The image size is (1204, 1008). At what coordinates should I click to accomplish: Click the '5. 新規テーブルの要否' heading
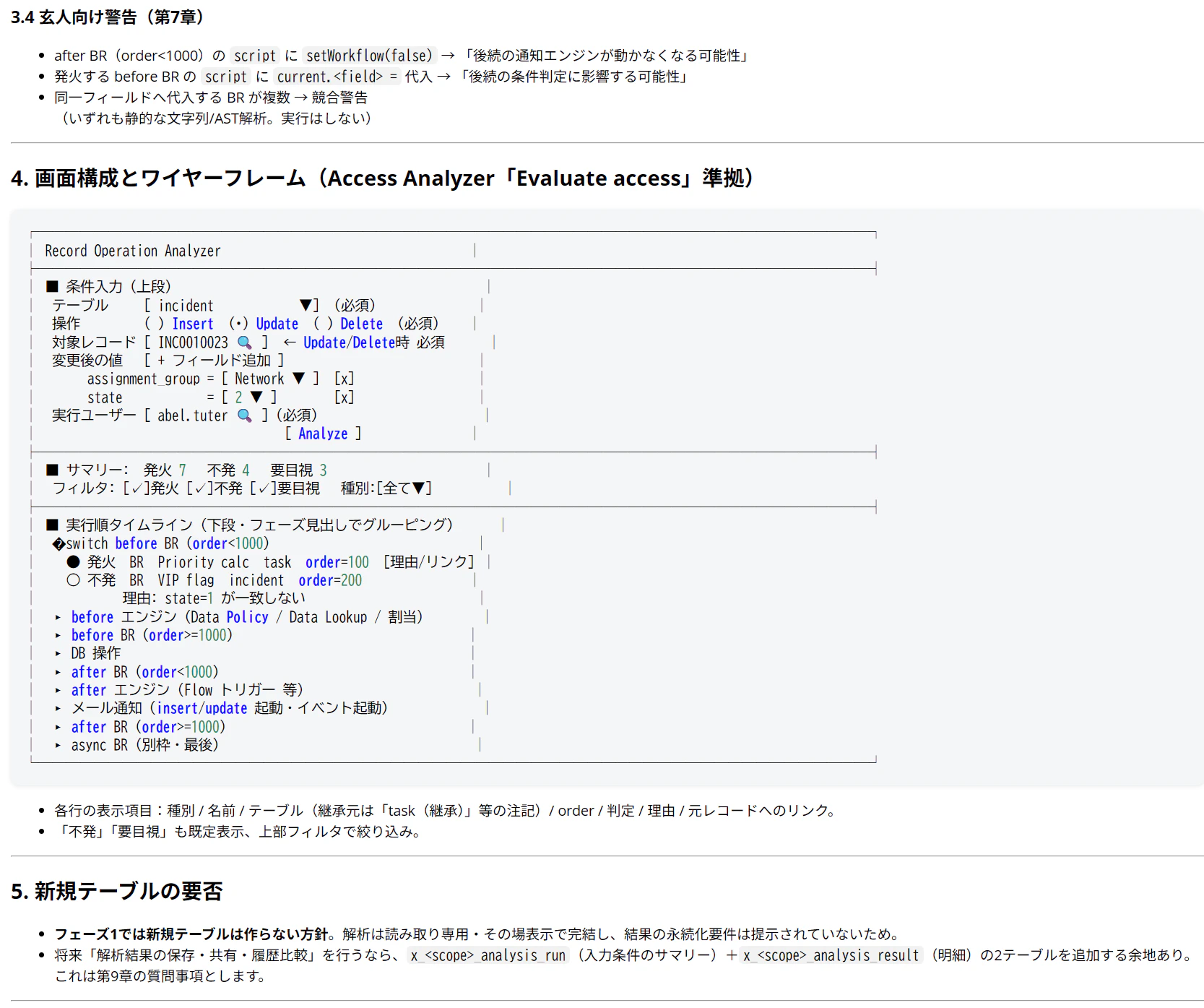pyautogui.click(x=117, y=891)
